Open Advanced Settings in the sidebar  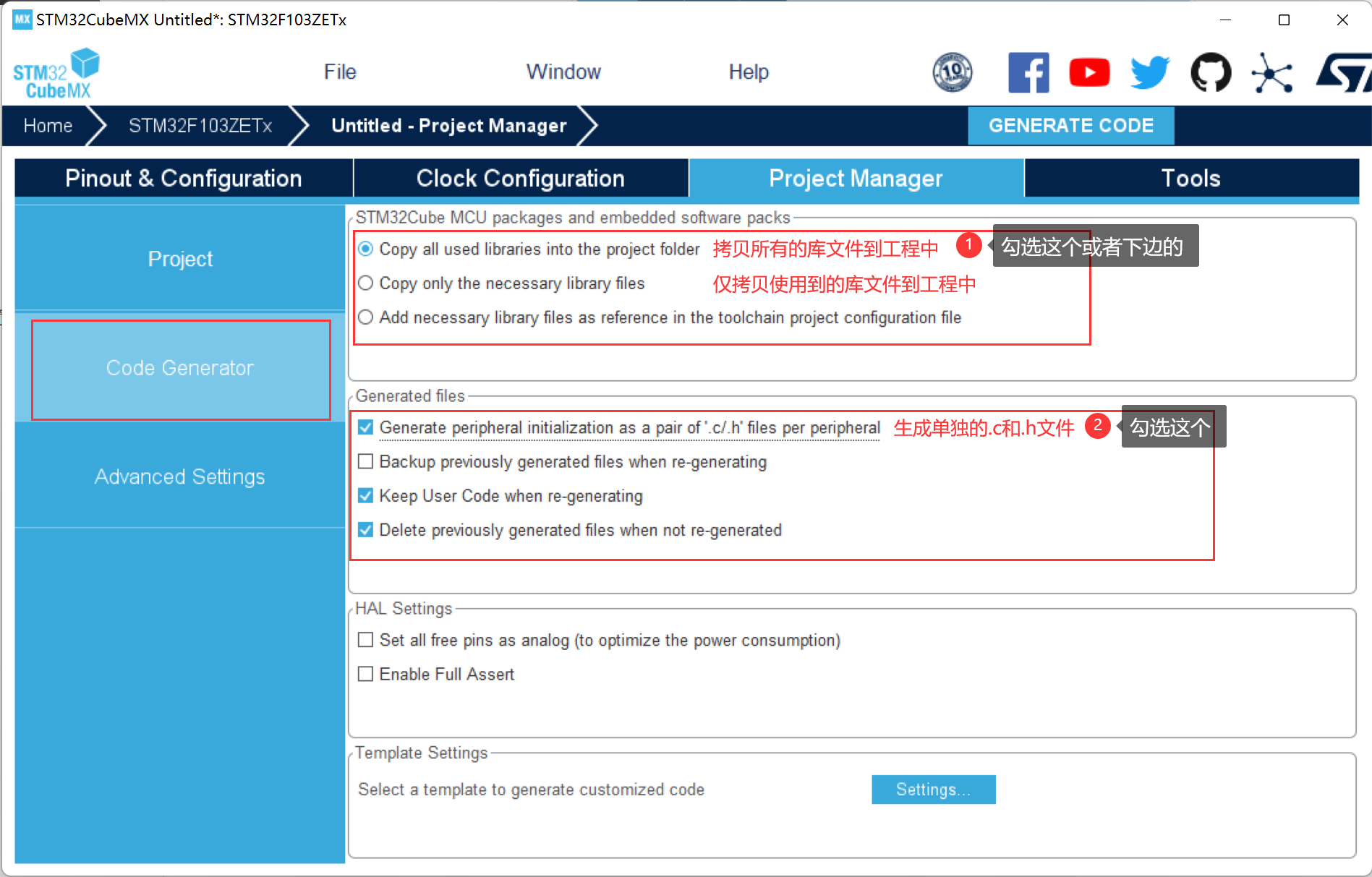point(179,476)
